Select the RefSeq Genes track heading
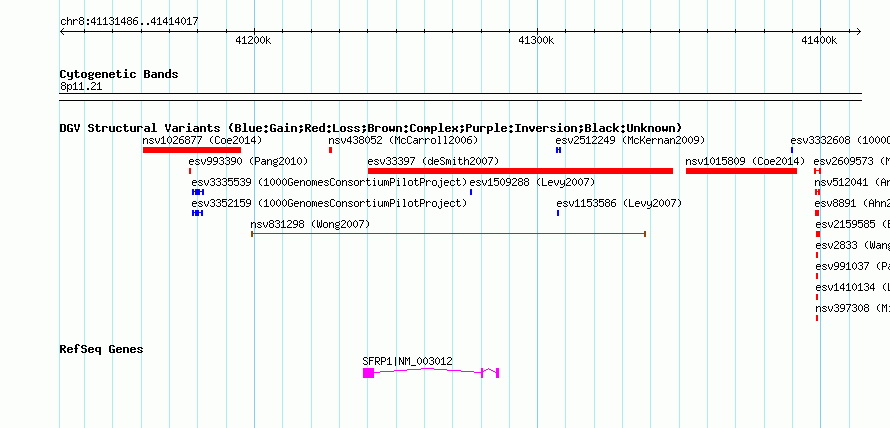 pyautogui.click(x=102, y=349)
